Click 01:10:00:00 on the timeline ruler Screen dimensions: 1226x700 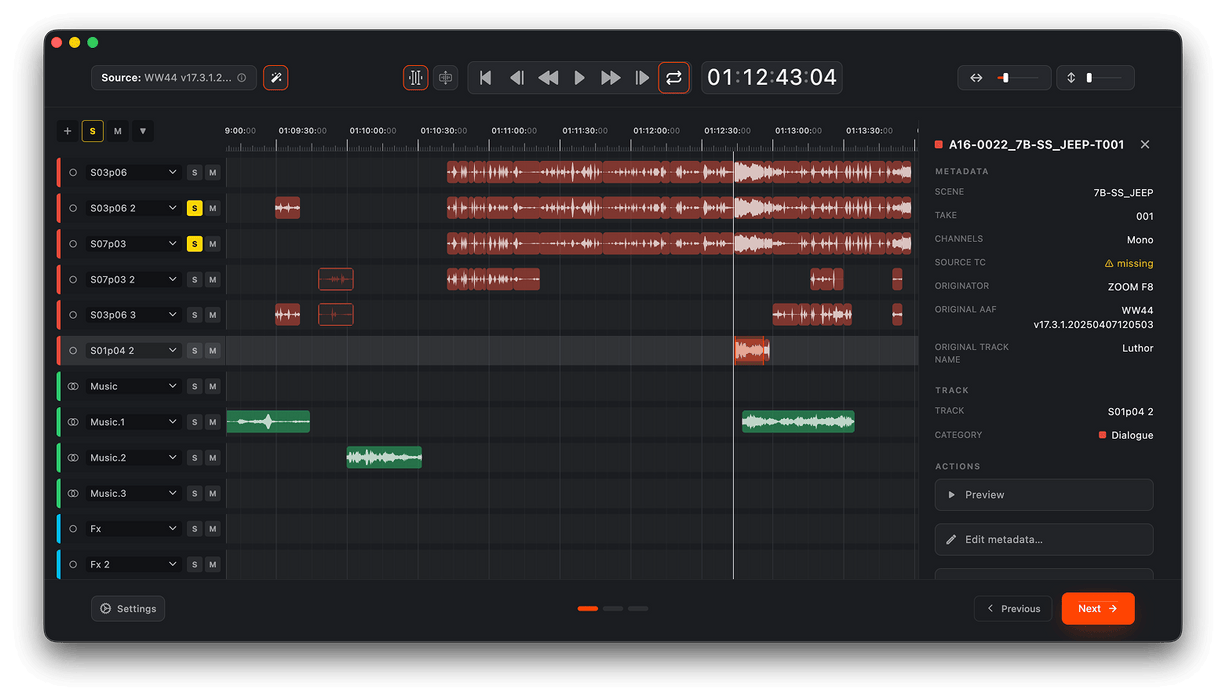(x=373, y=131)
